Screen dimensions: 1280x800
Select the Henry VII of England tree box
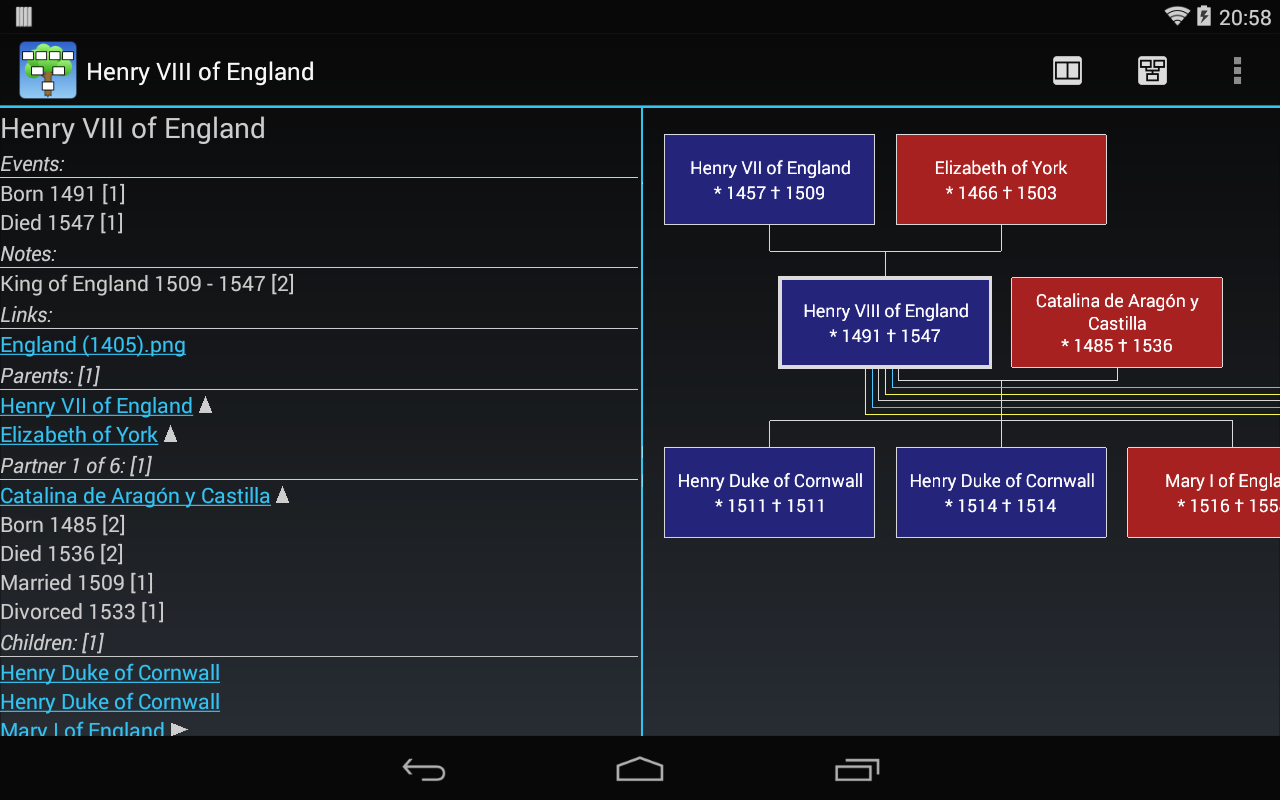(769, 180)
